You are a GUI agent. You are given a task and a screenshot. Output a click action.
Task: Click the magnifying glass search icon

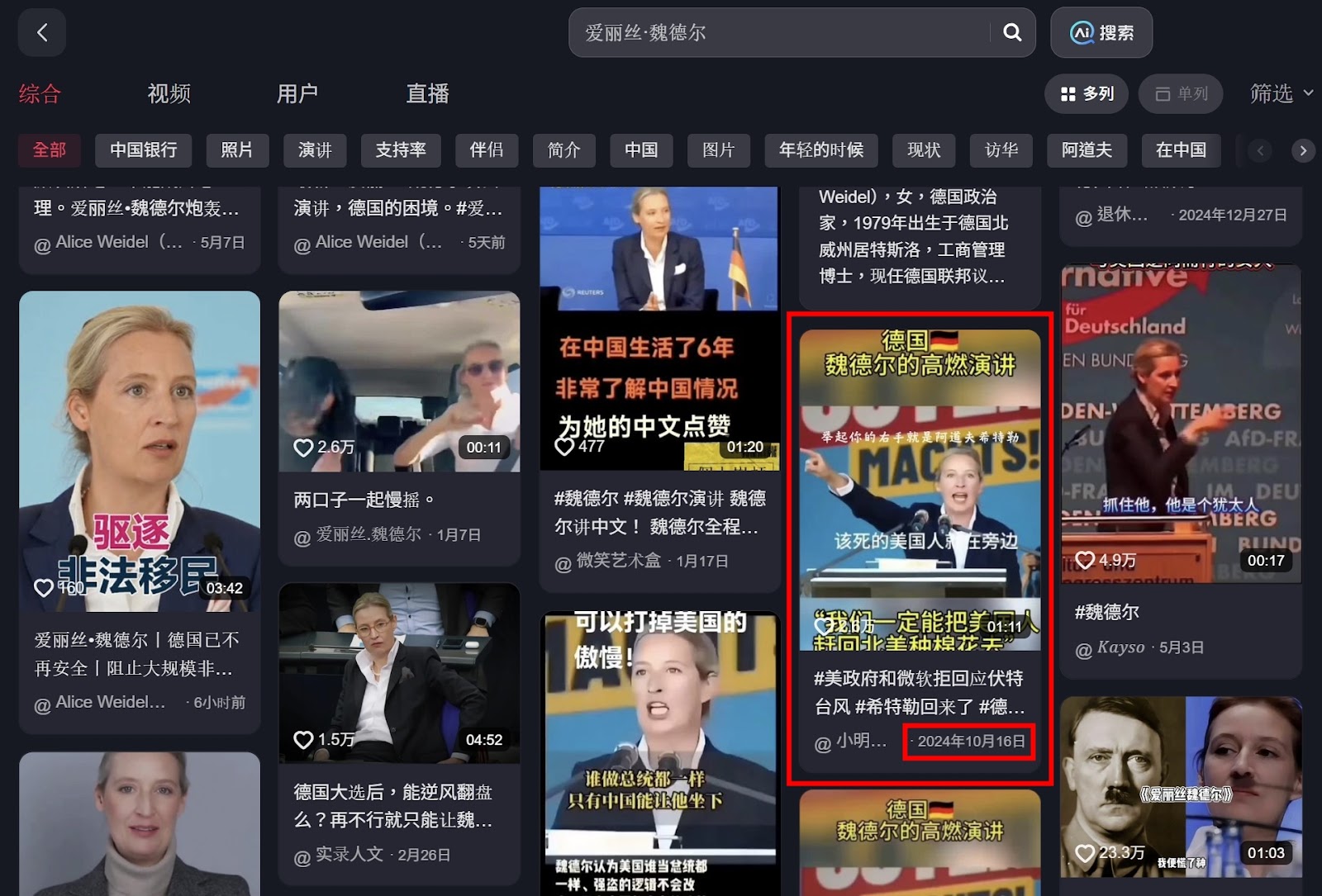(x=1012, y=33)
